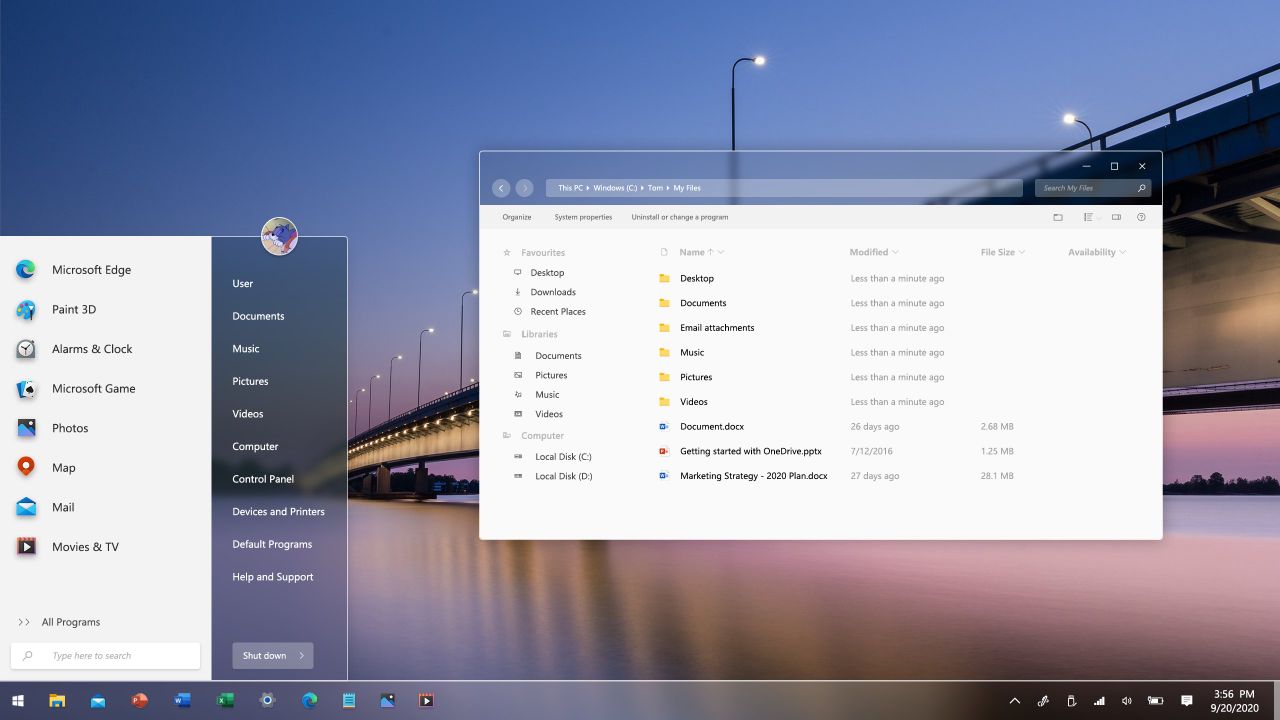1280x720 pixels.
Task: Select Computer in Start menu
Action: pyautogui.click(x=255, y=446)
